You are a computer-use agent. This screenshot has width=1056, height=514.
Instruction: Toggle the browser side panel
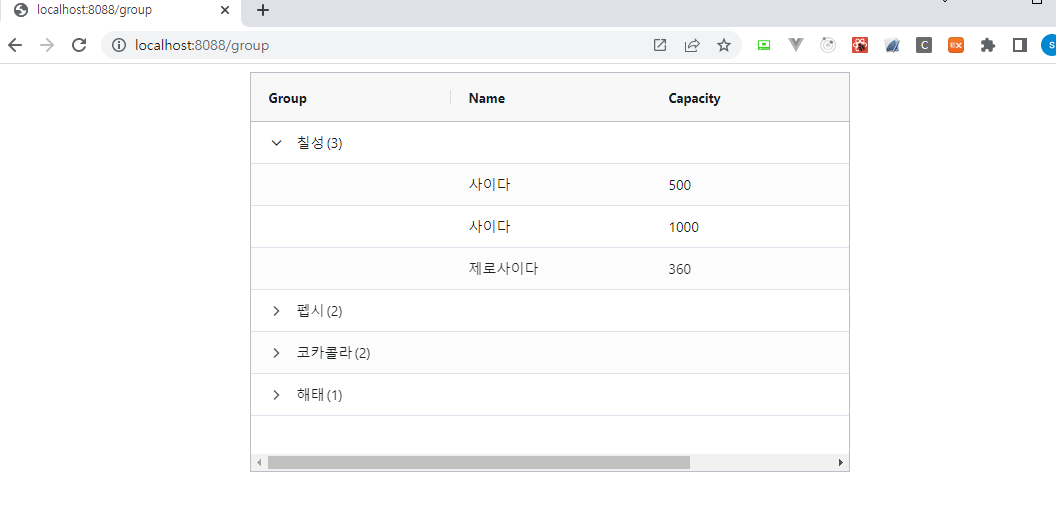(1020, 45)
